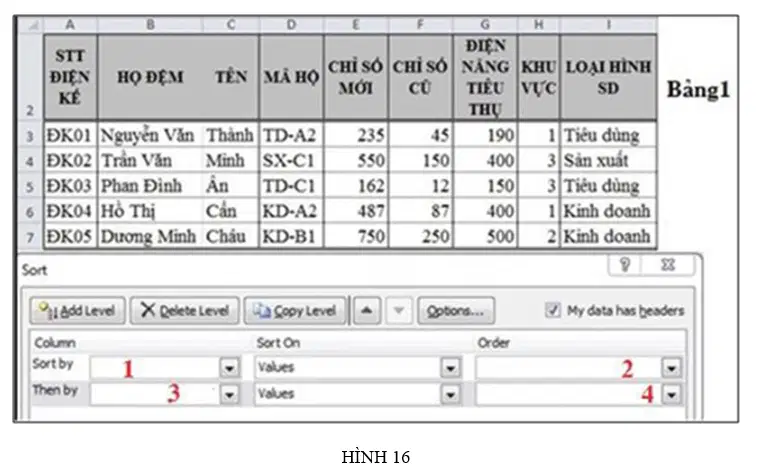Move sort level up with arrow
This screenshot has width=761, height=474.
367,311
